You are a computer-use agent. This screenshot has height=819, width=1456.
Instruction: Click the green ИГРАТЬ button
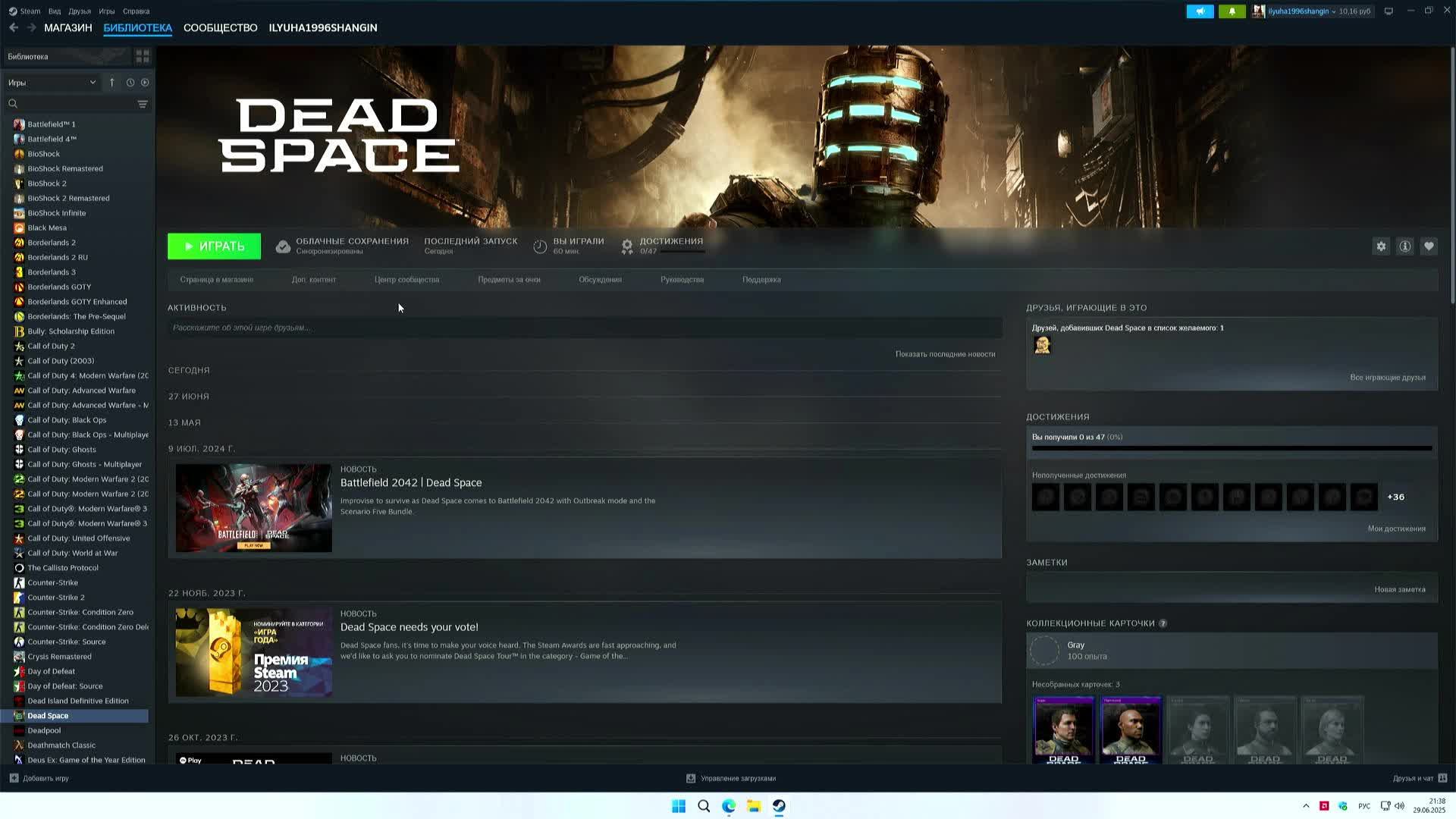(214, 246)
